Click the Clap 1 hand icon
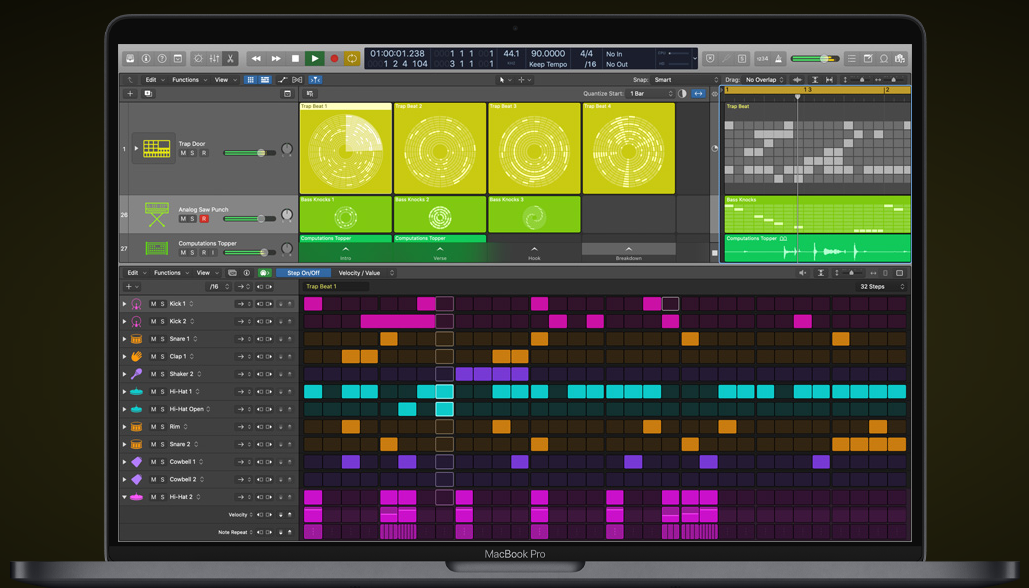Image resolution: width=1029 pixels, height=588 pixels. pos(136,356)
